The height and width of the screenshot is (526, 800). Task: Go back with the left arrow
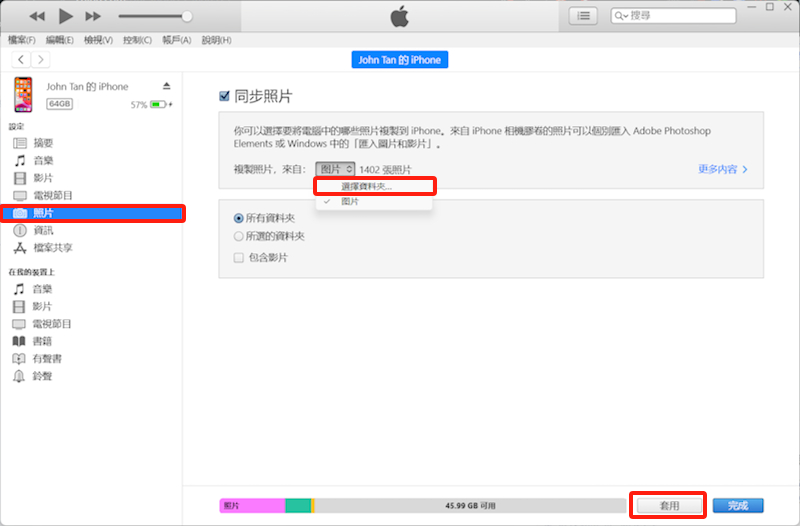[21, 60]
